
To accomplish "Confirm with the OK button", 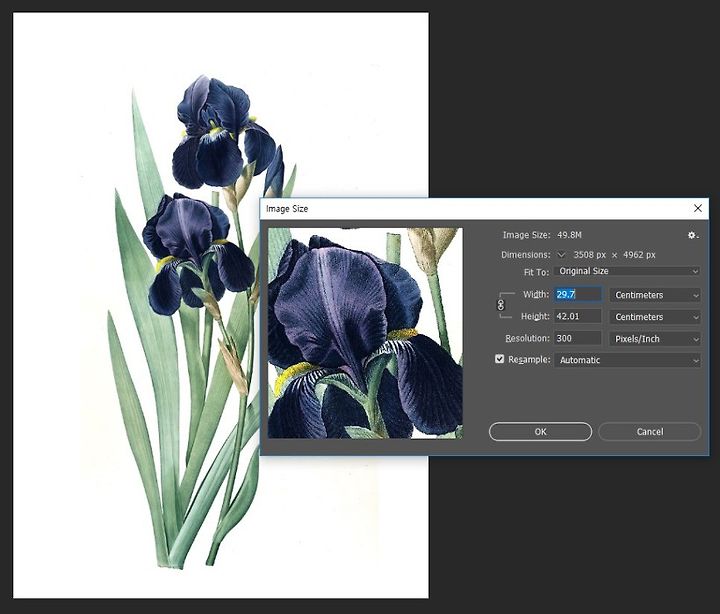I will click(540, 432).
